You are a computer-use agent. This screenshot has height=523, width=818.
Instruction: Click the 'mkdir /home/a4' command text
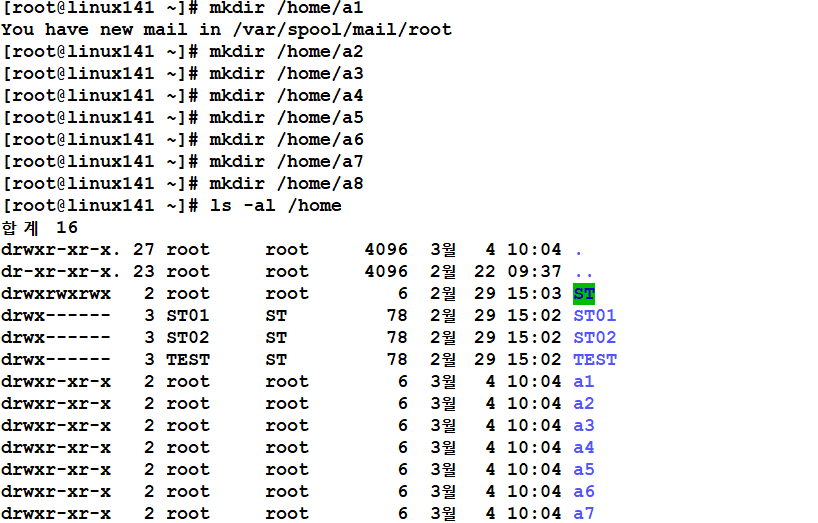click(286, 95)
